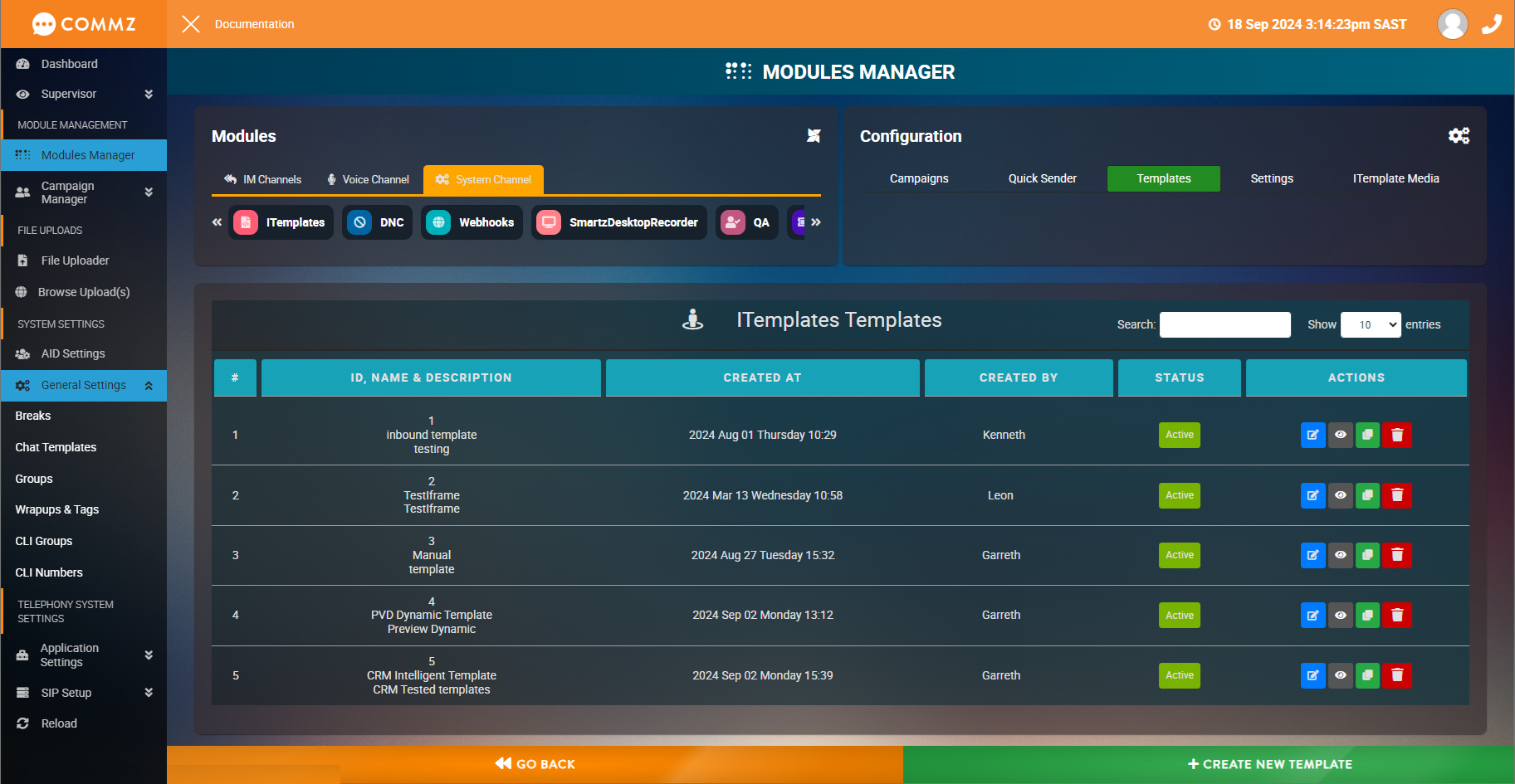Click inside the Search field
Viewport: 1515px width, 784px height.
1224,324
